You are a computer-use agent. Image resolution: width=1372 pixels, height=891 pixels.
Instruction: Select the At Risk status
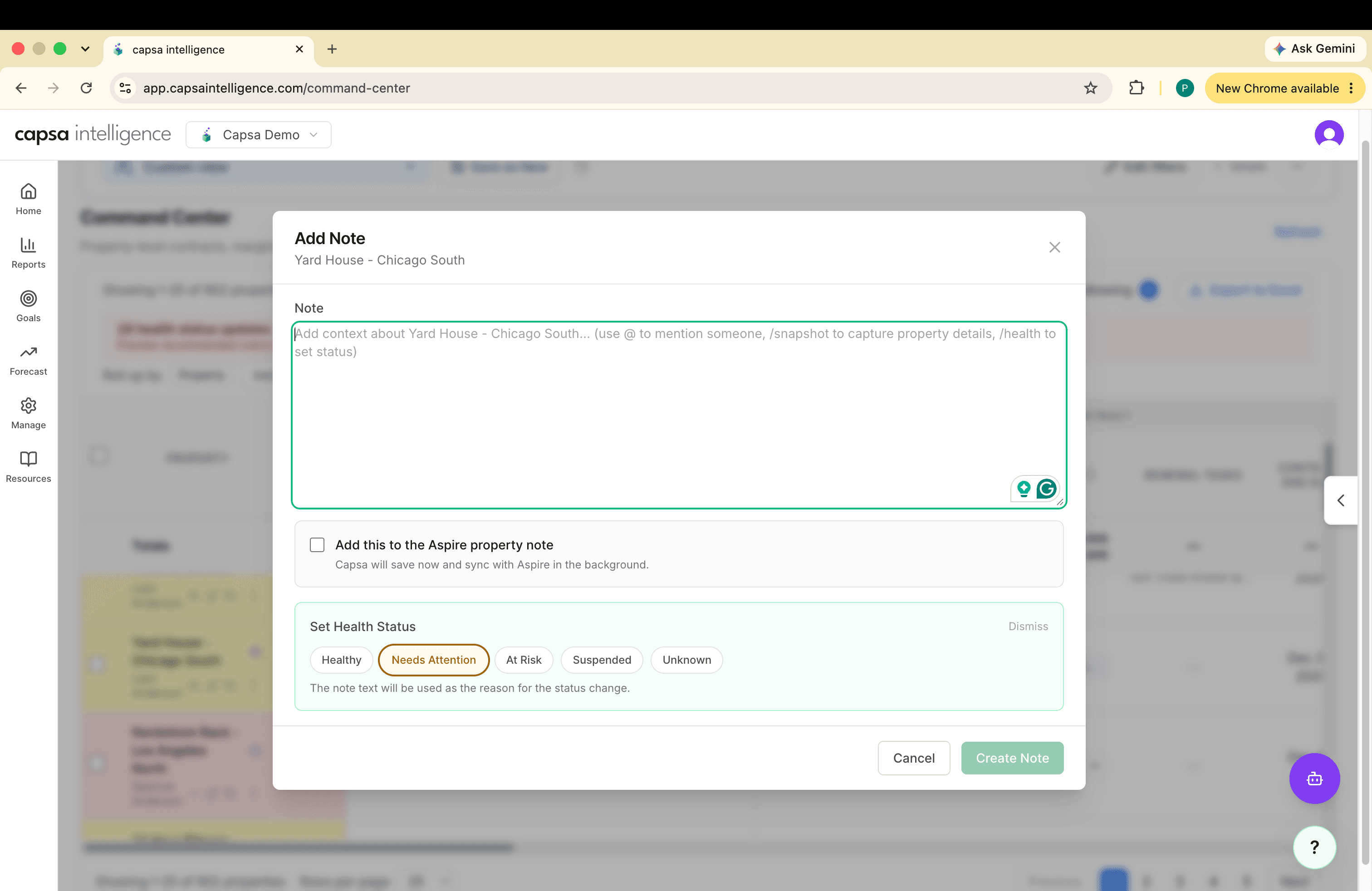coord(524,659)
